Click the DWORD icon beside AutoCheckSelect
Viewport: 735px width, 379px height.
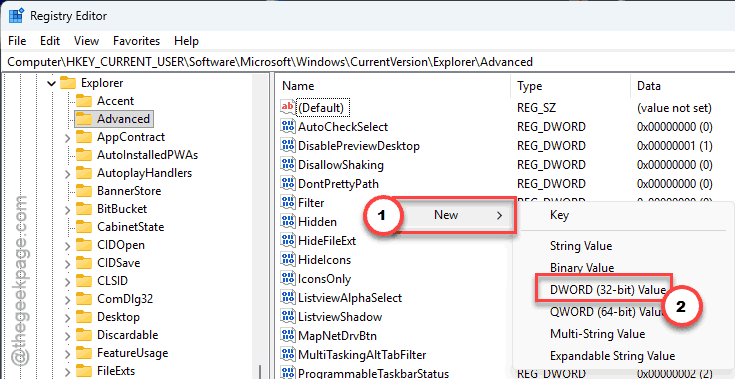coord(287,126)
